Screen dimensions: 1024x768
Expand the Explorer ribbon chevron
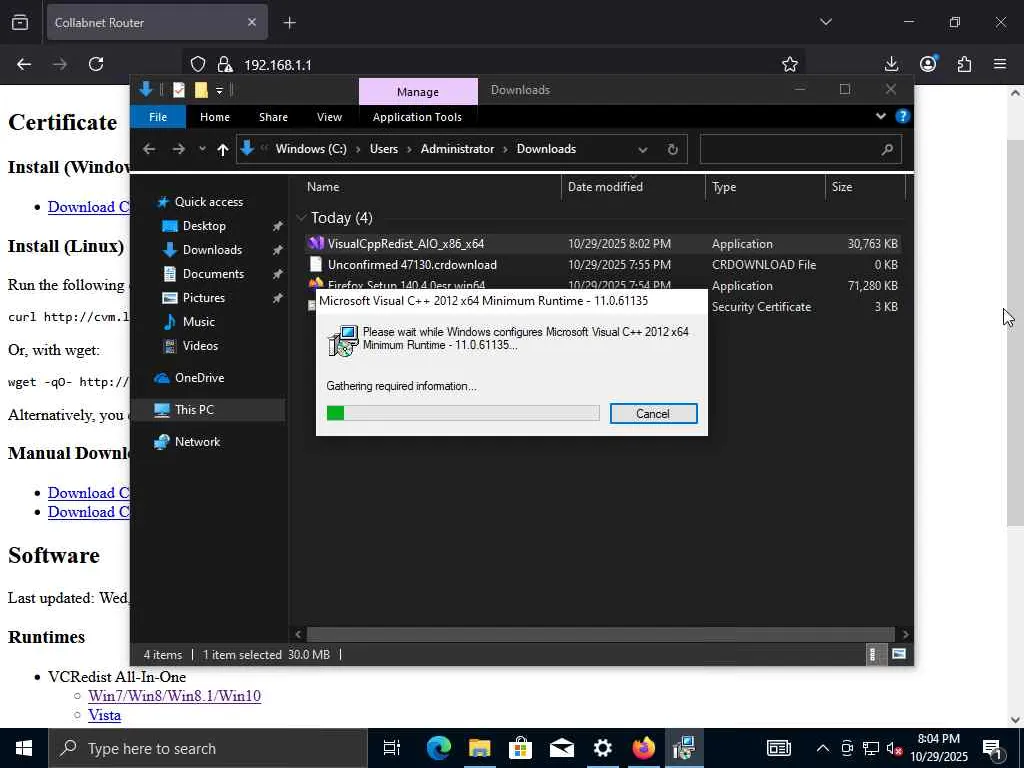pyautogui.click(x=881, y=116)
